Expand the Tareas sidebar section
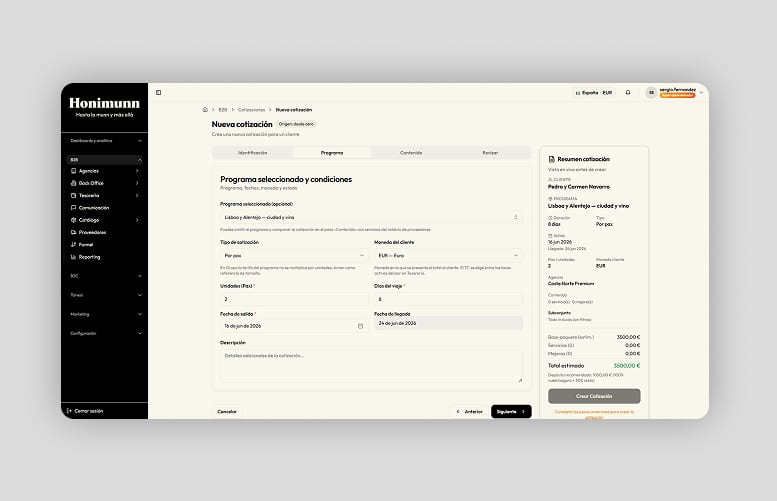The image size is (777, 501). coord(105,295)
